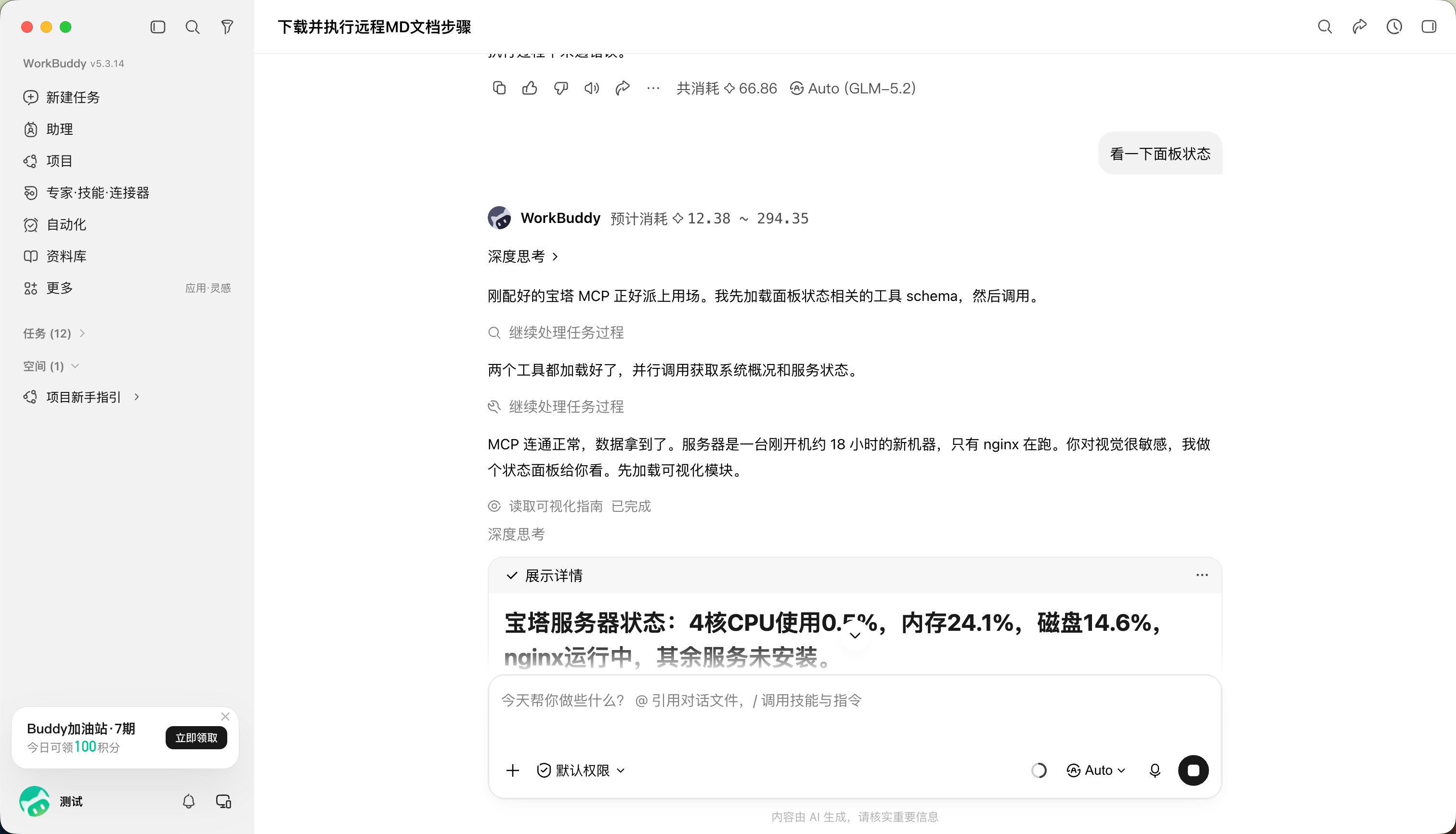This screenshot has width=1456, height=834.
Task: Share conversation using top-right arrow icon
Action: click(1359, 27)
